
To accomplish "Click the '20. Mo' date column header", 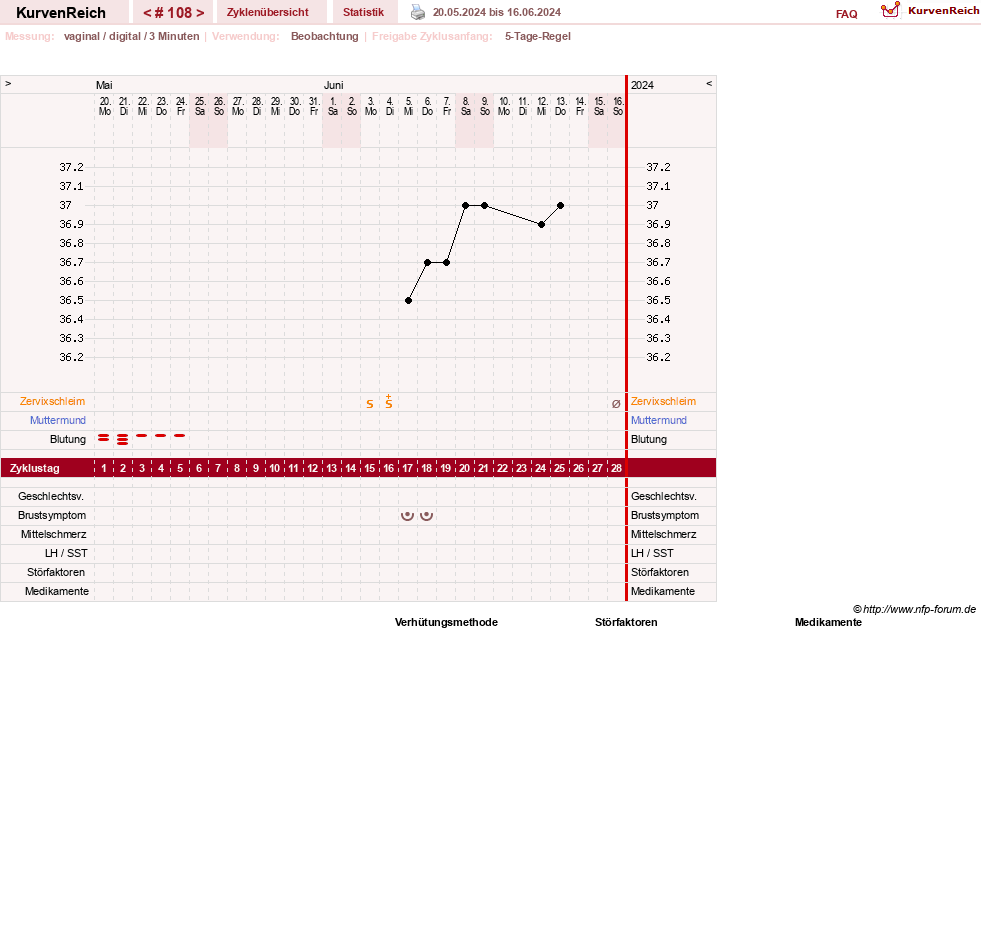I will (x=104, y=106).
